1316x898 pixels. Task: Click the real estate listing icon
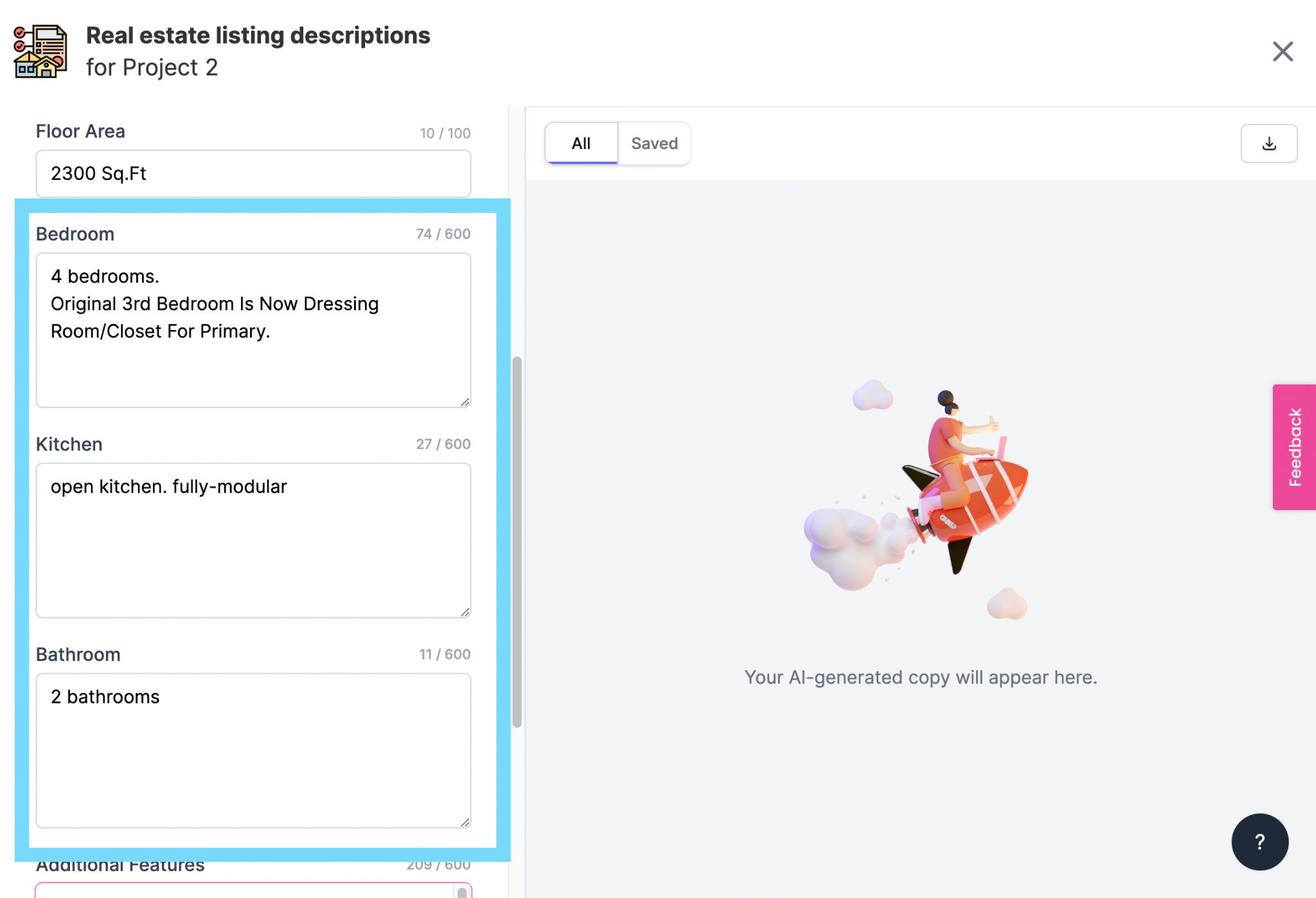coord(40,51)
